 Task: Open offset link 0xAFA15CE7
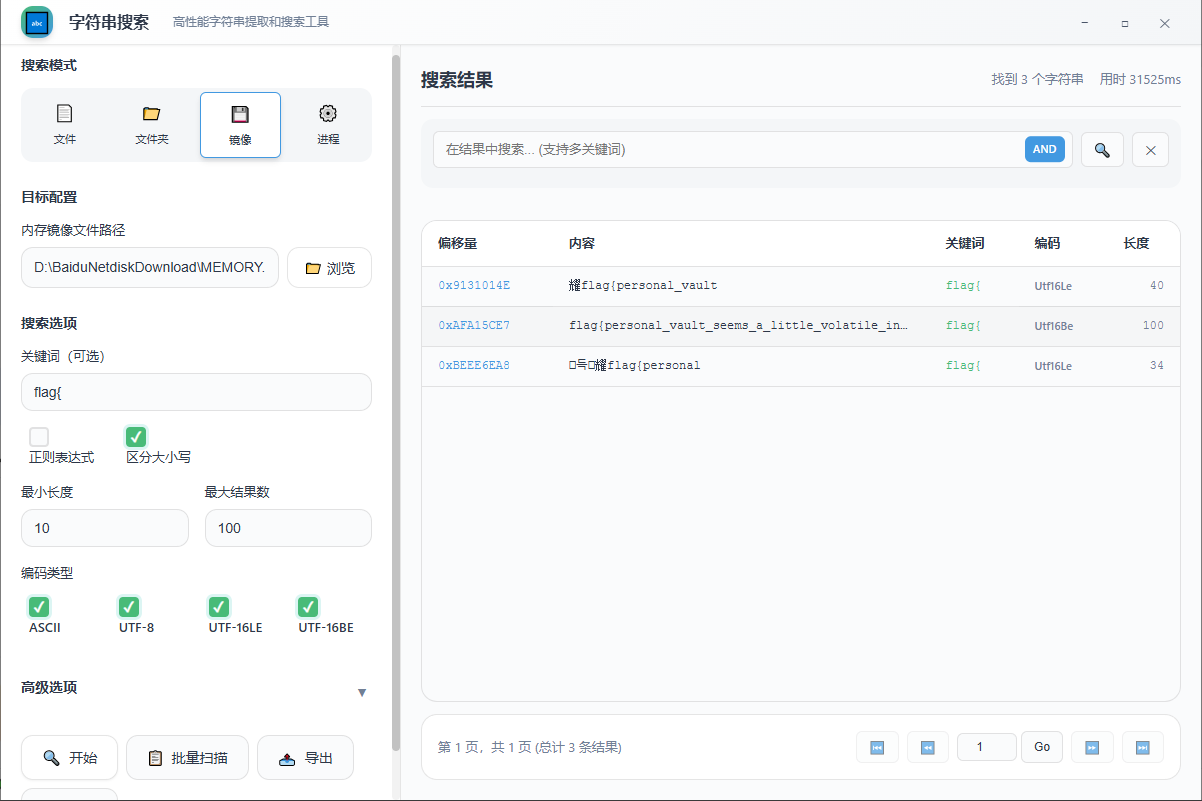pos(474,326)
